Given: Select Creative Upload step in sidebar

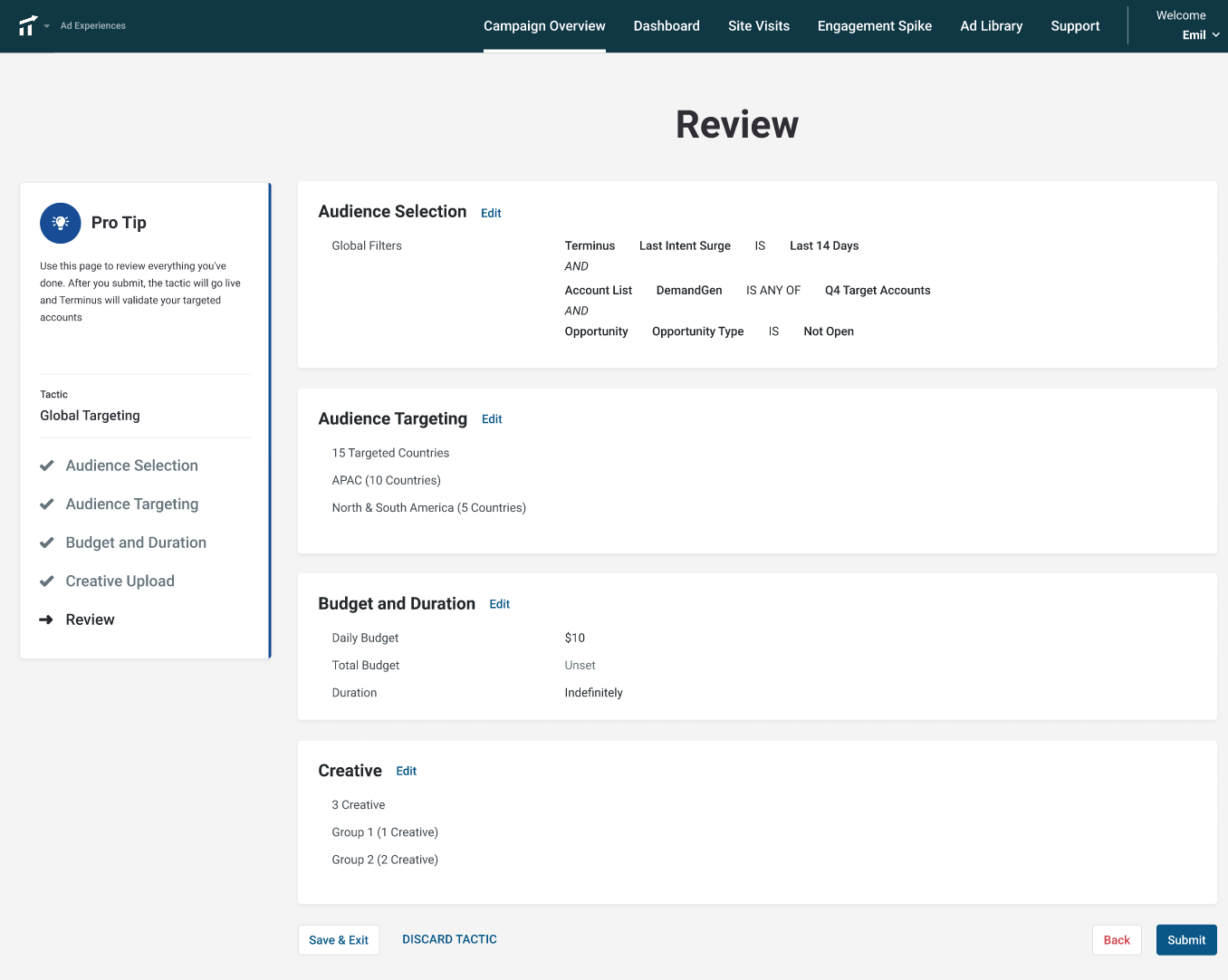Looking at the screenshot, I should point(120,581).
